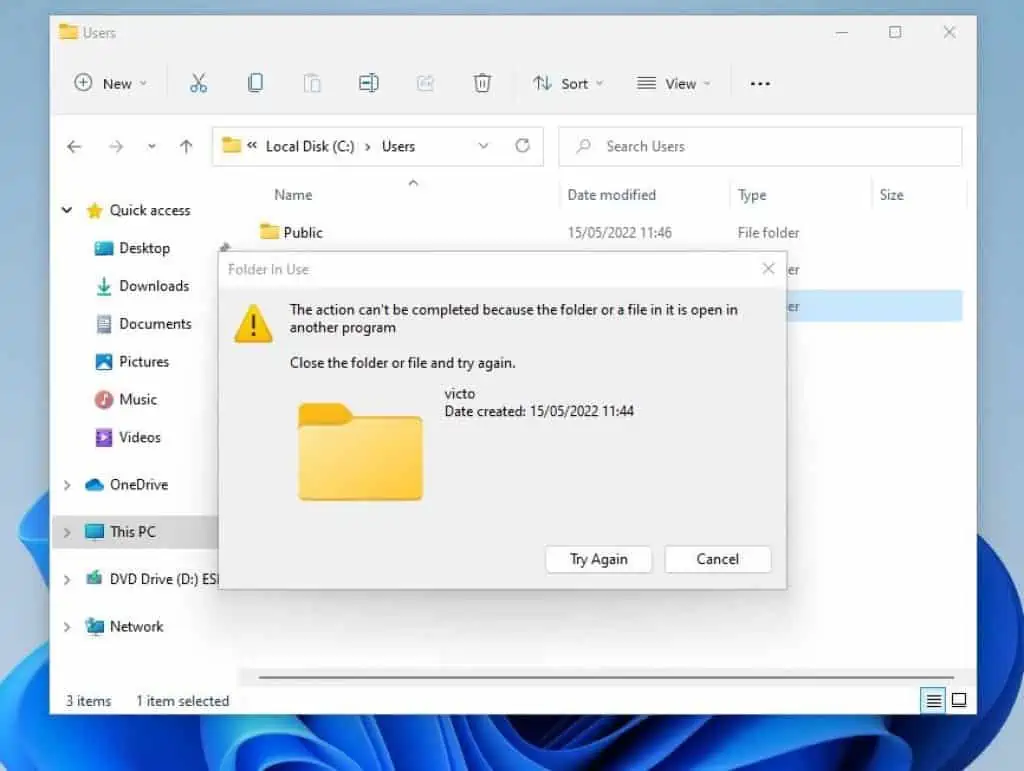The image size is (1024, 771).
Task: Click the Back navigation arrow
Action: 74,146
